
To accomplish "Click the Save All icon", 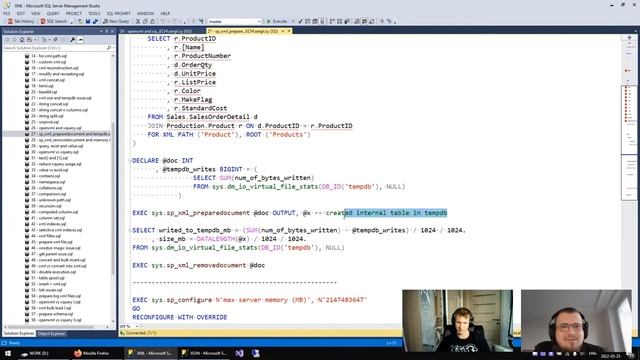I will click(x=95, y=21).
